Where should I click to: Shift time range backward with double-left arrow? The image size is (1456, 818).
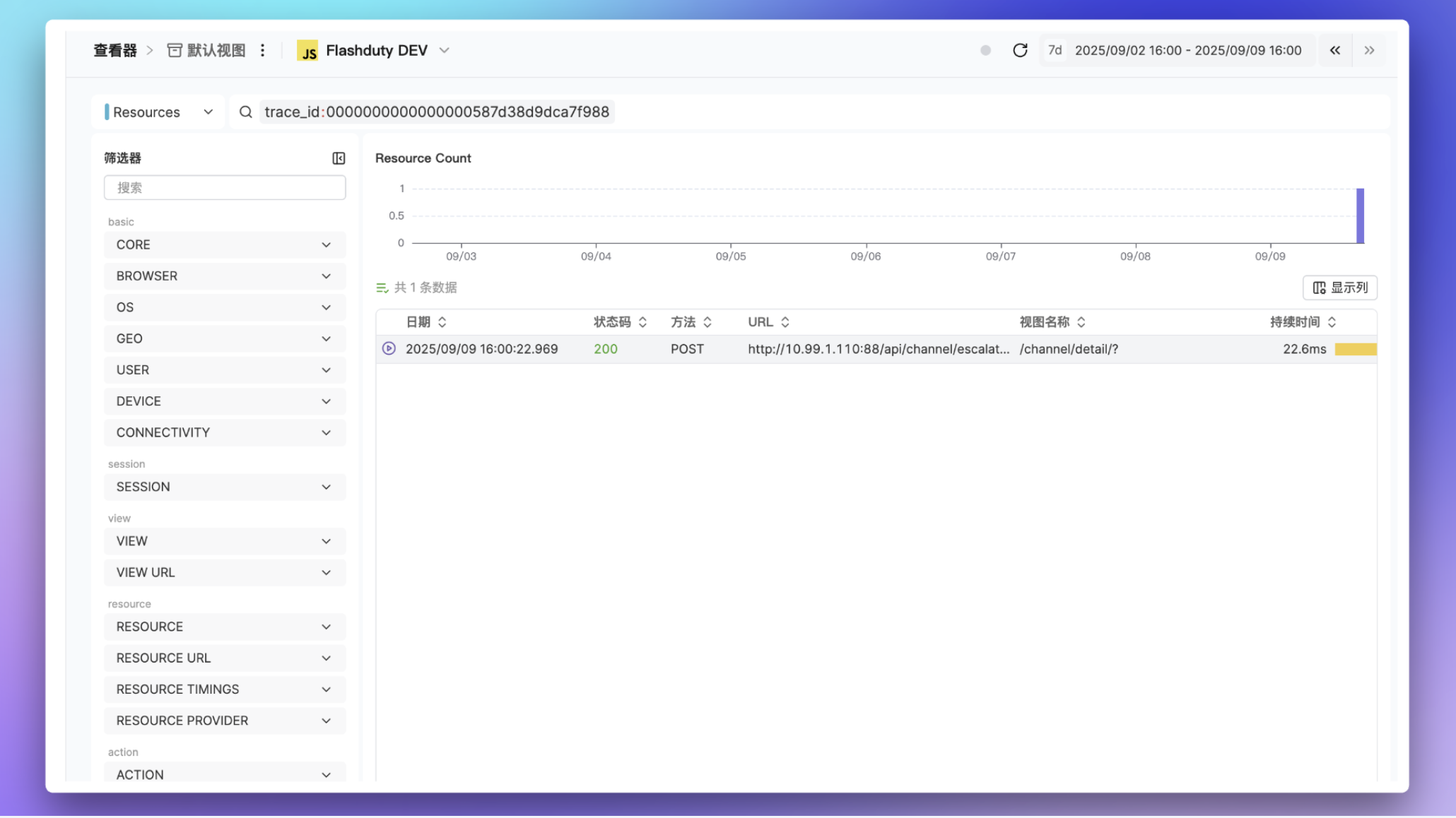click(1334, 50)
